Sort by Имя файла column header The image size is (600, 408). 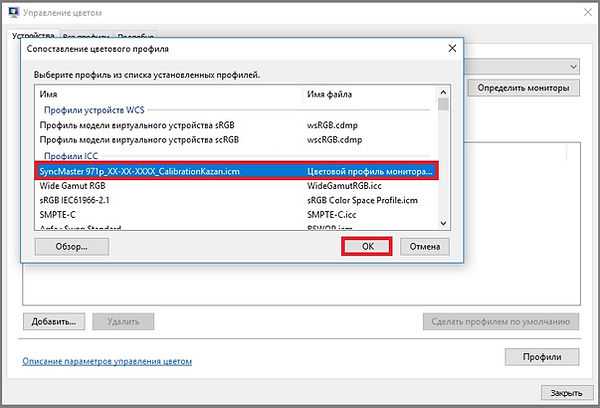tap(329, 94)
